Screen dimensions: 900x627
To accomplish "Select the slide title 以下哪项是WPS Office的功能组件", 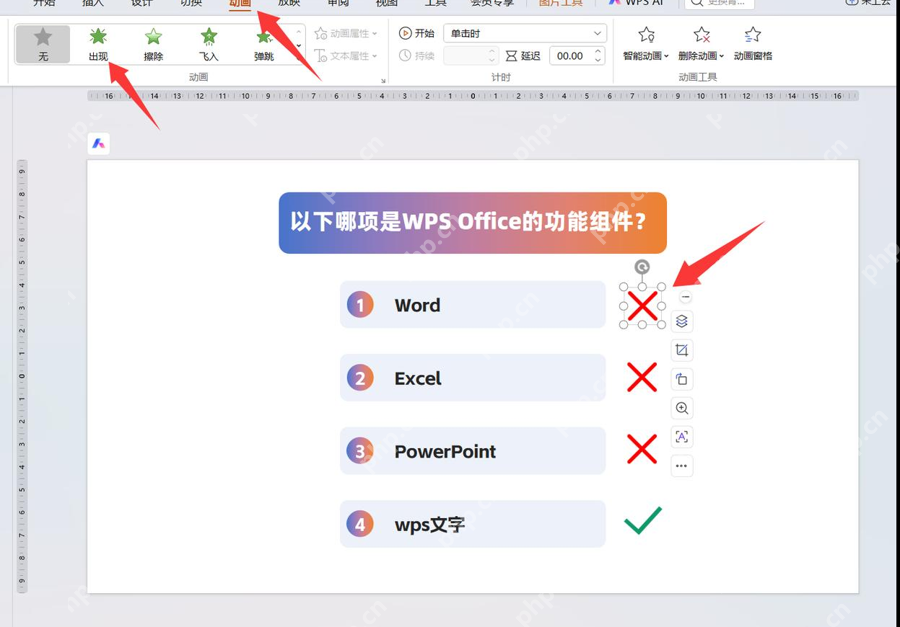I will click(472, 223).
